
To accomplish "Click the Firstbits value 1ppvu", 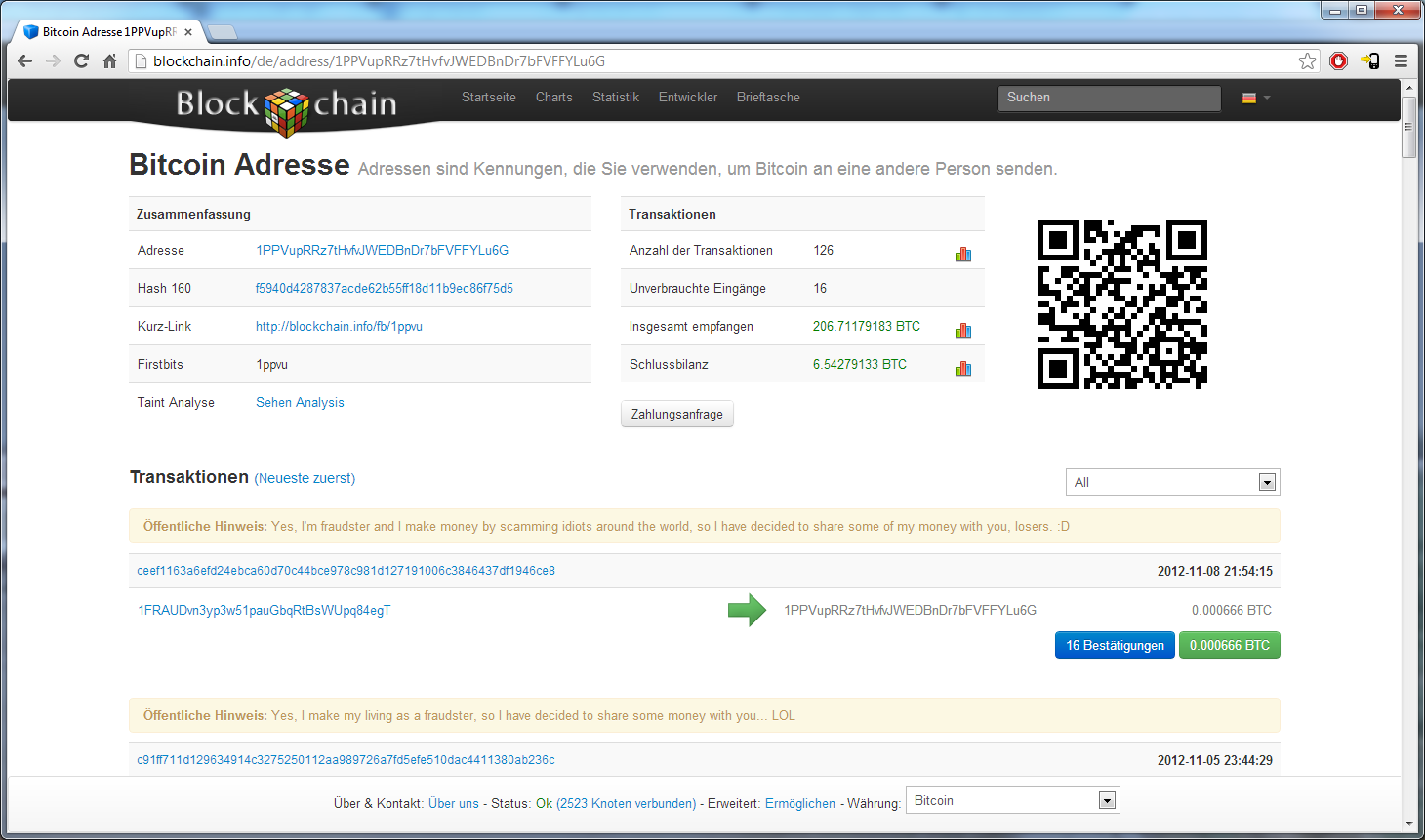I will pyautogui.click(x=271, y=364).
